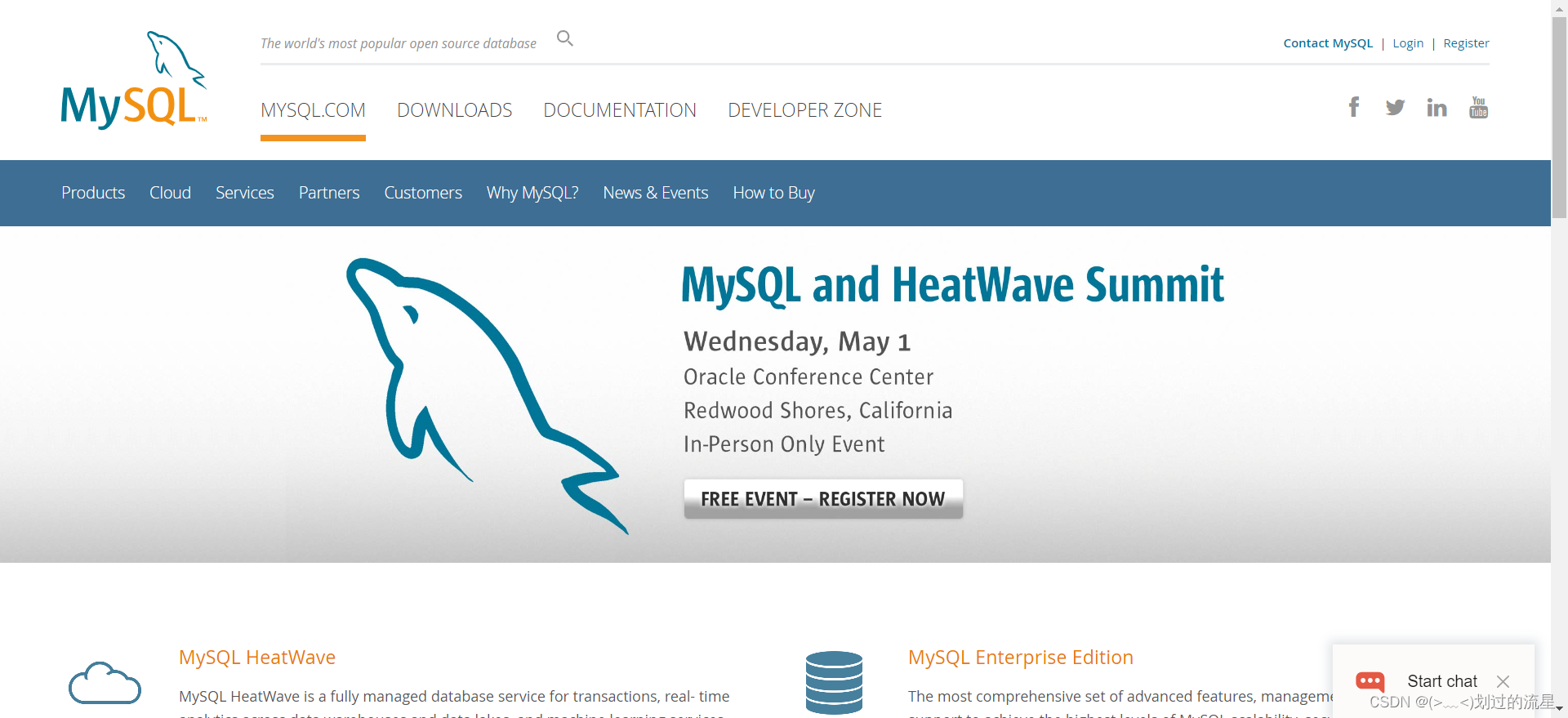Go to the DOCUMENTATION tab
The height and width of the screenshot is (718, 1568).
[x=620, y=110]
